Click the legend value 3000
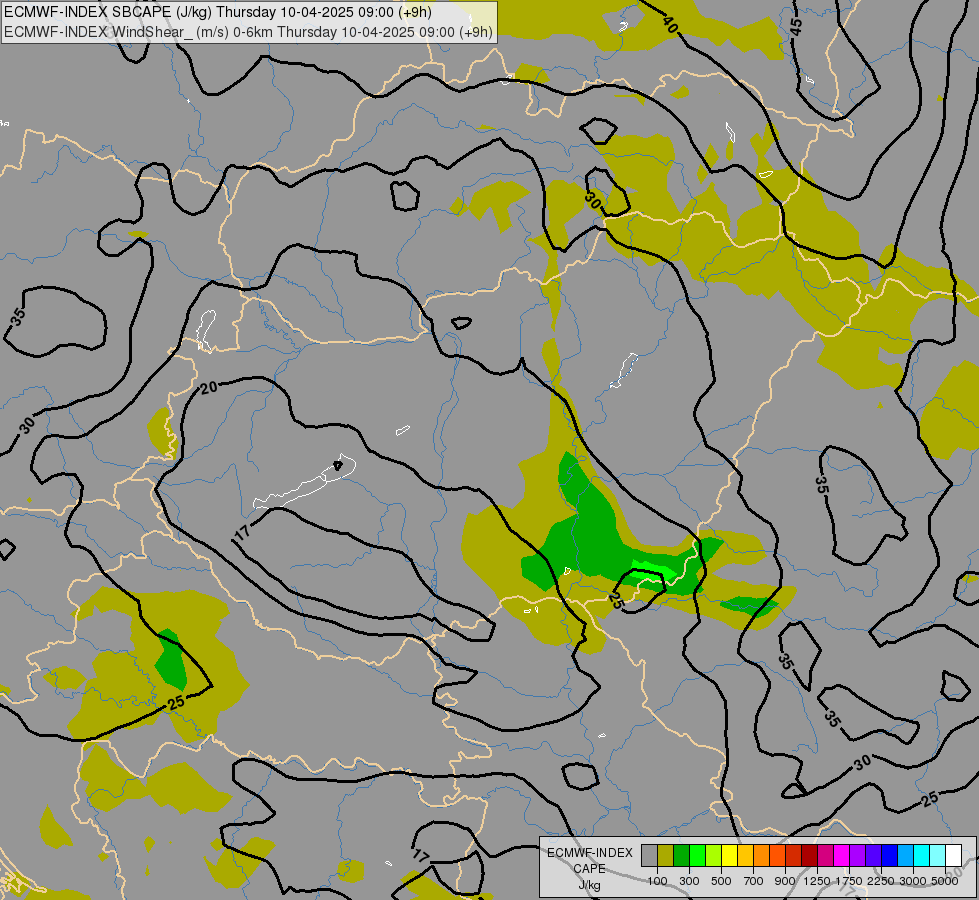 pos(913,881)
